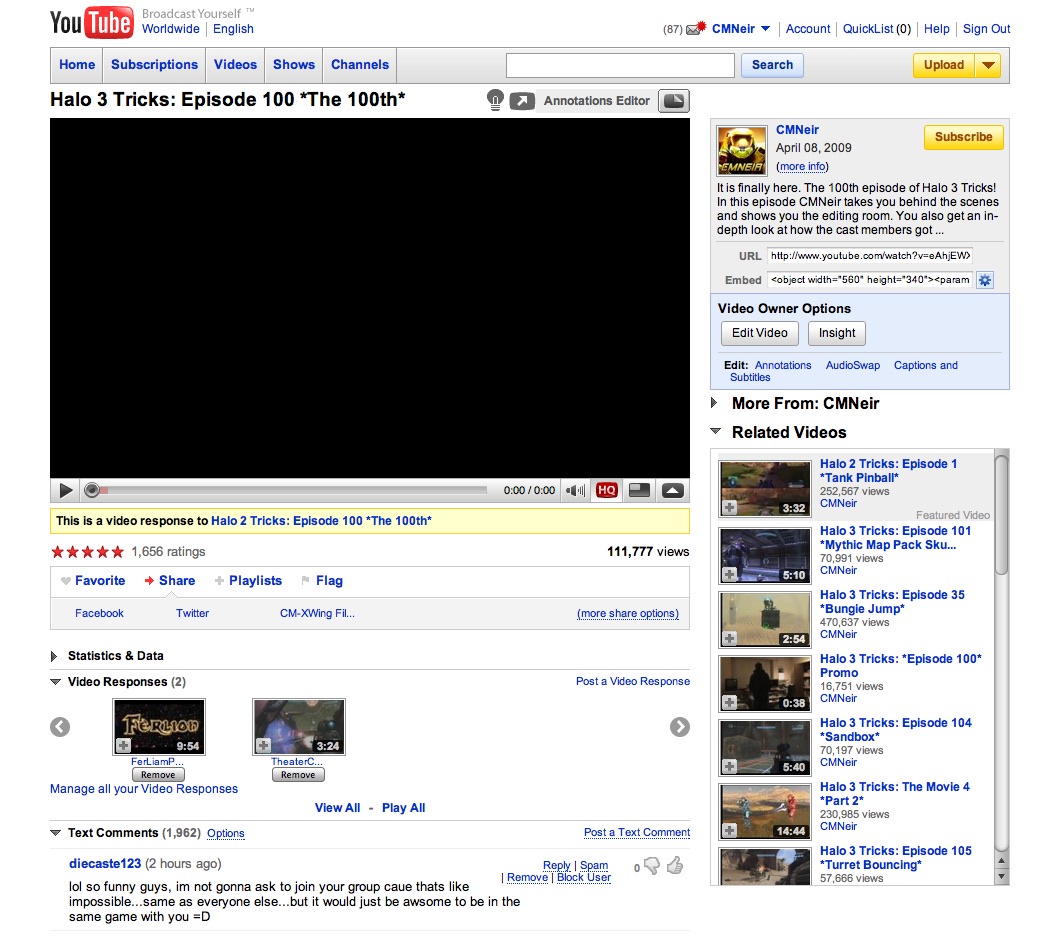Show next video responses with right arrow
The width and height of the screenshot is (1062, 937).
pyautogui.click(x=679, y=727)
